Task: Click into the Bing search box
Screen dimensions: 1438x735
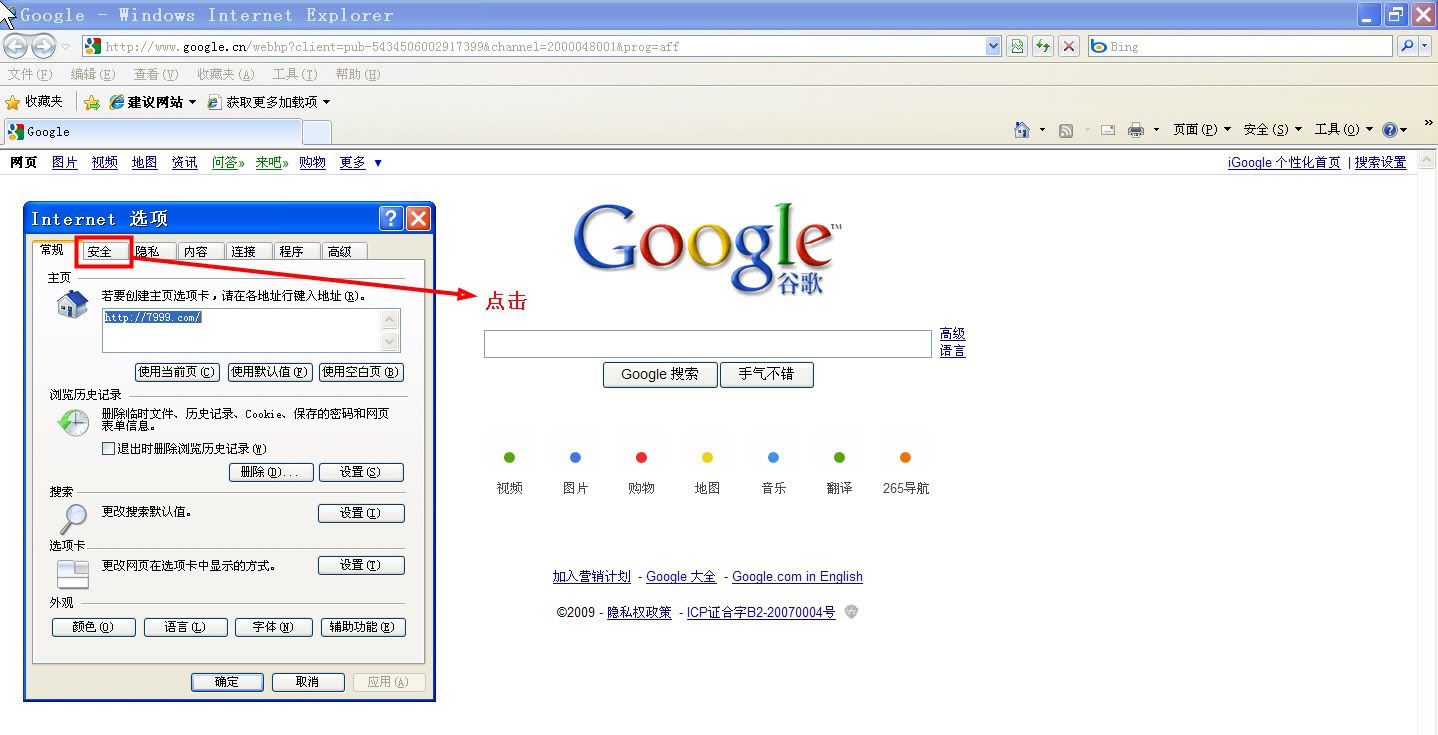Action: tap(1240, 46)
